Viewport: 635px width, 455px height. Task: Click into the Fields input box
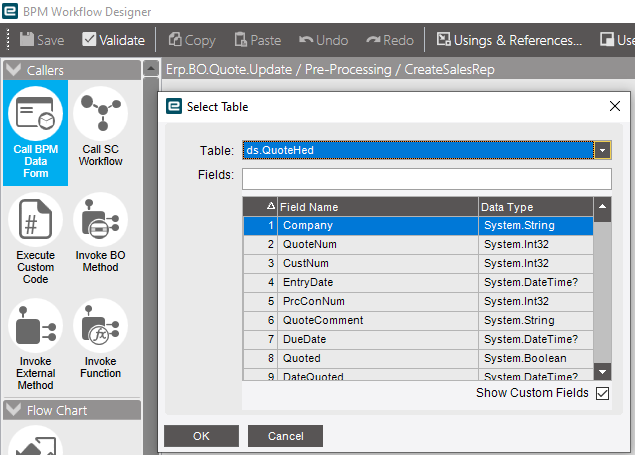coord(426,178)
